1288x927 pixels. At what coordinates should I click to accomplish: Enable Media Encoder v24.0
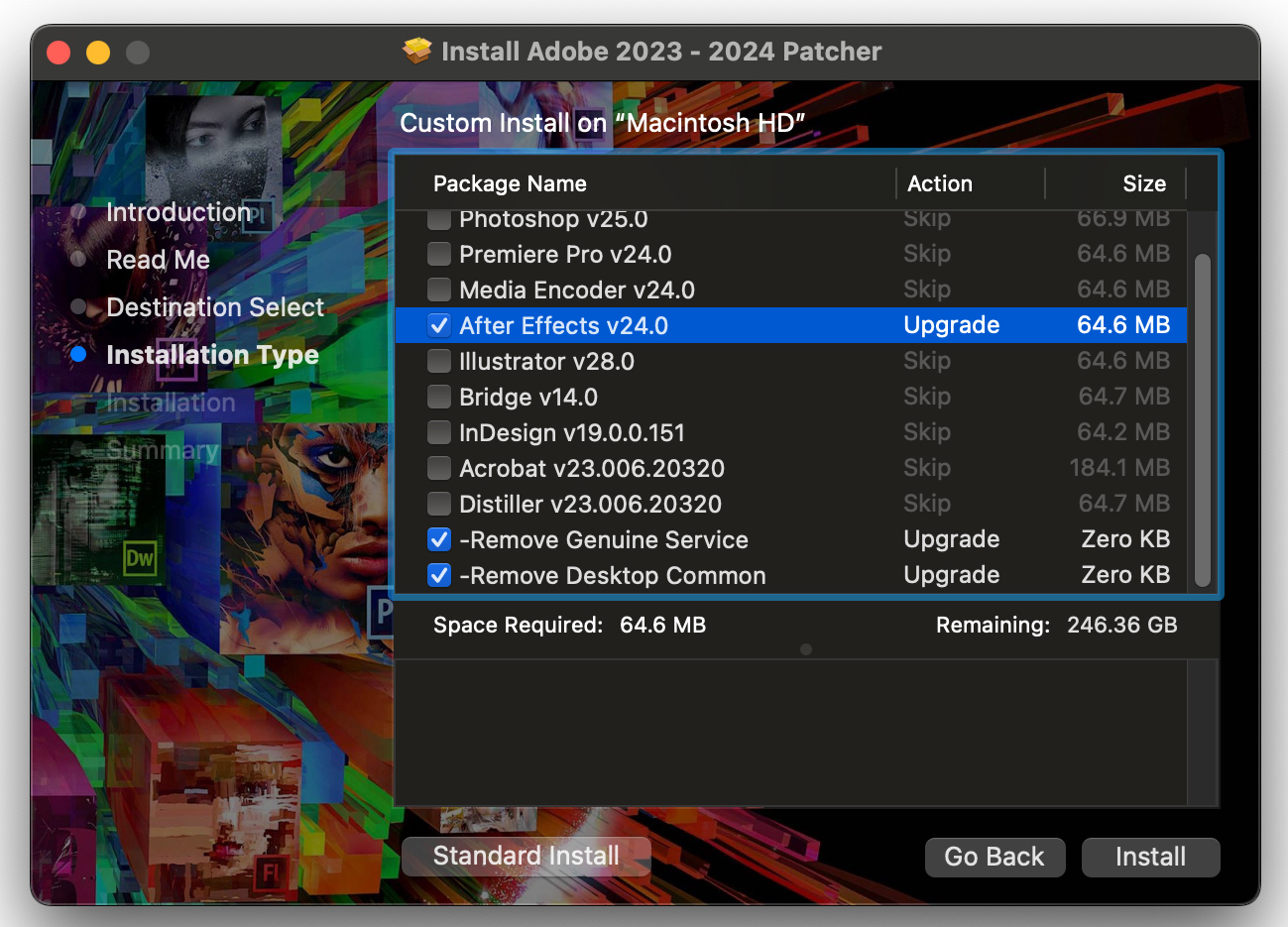(438, 290)
